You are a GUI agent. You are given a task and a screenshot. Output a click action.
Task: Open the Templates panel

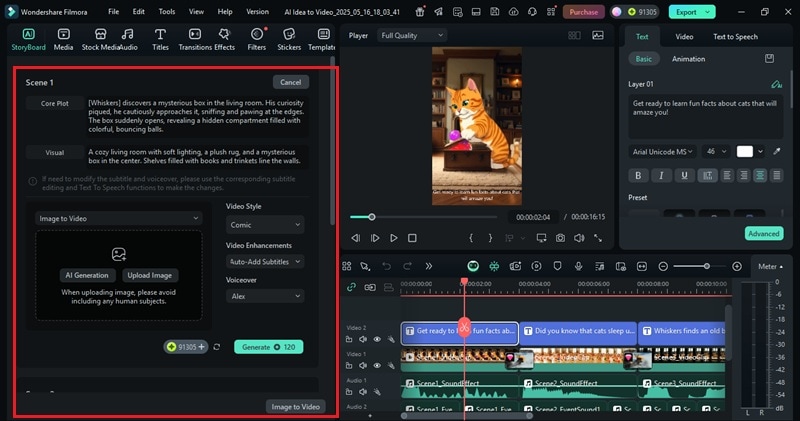(322, 39)
